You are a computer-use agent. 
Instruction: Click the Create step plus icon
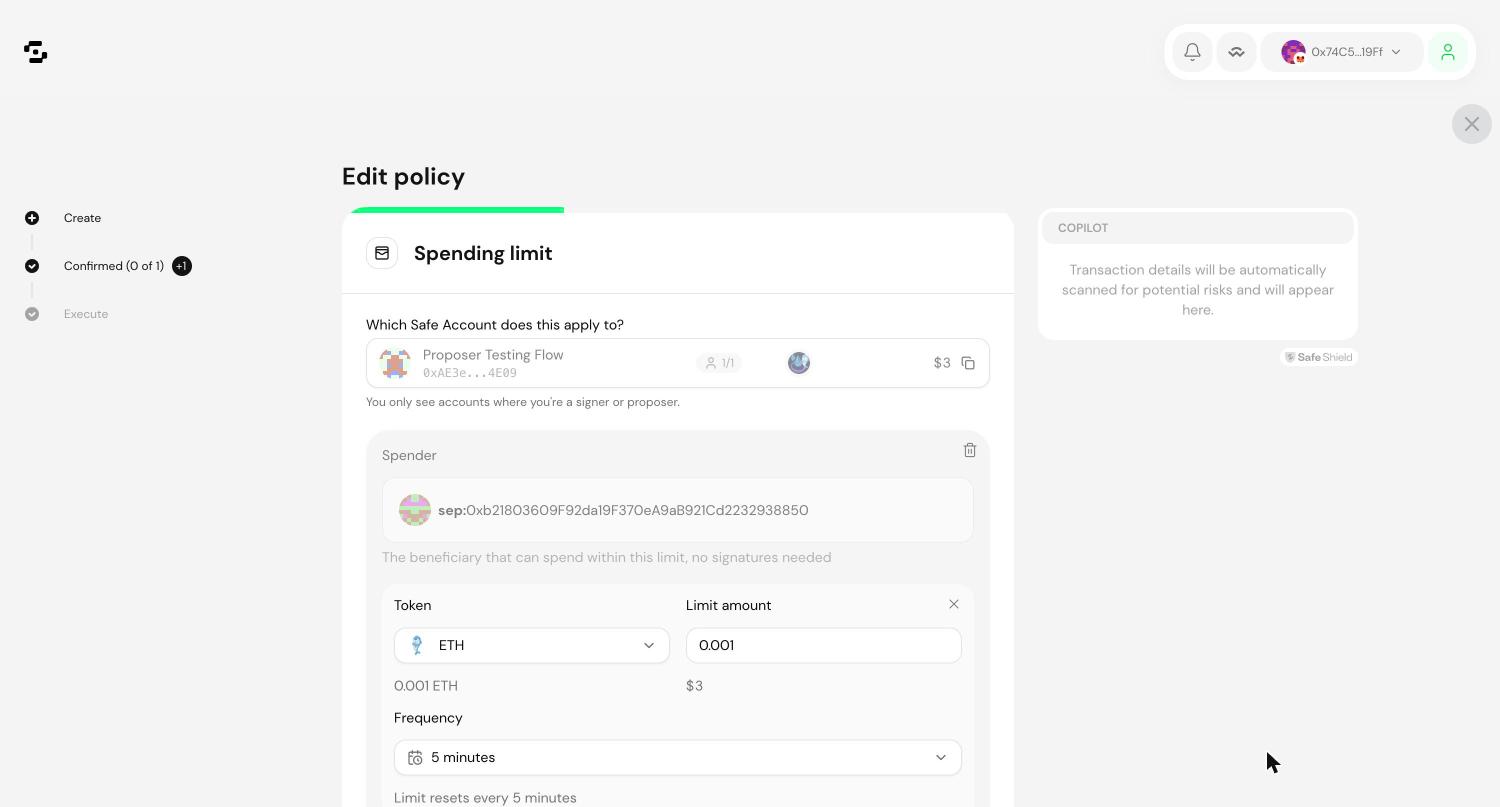click(x=32, y=218)
